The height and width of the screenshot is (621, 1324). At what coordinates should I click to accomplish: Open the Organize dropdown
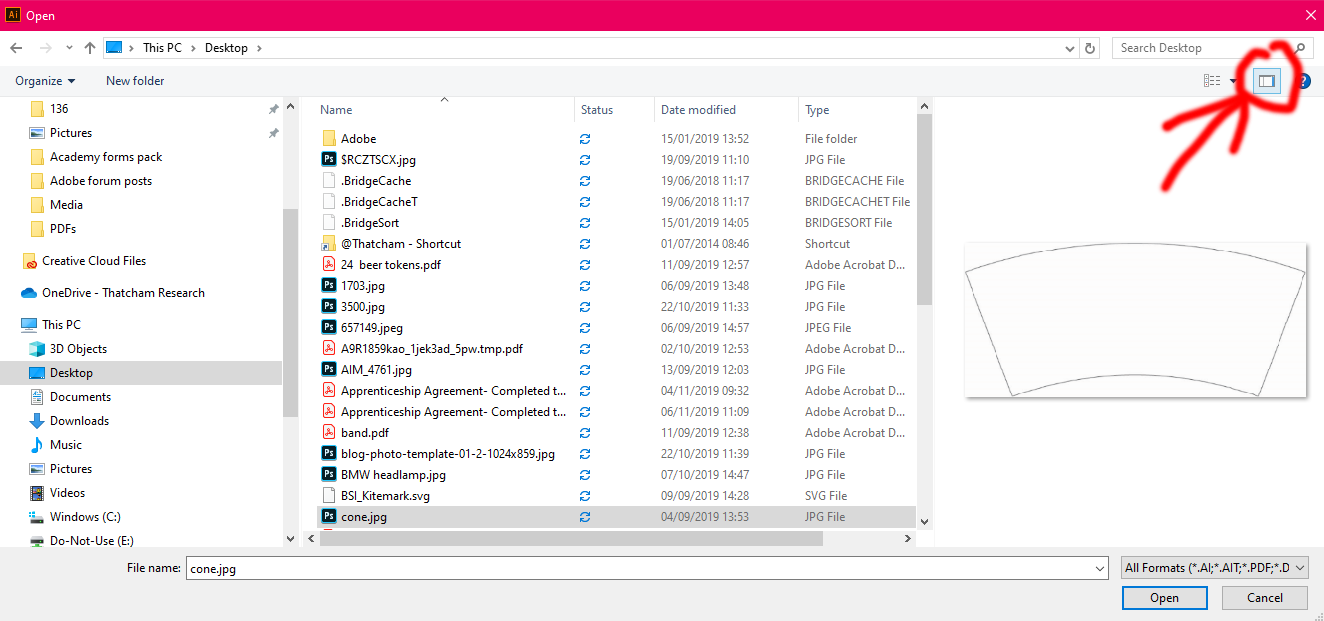(x=44, y=80)
